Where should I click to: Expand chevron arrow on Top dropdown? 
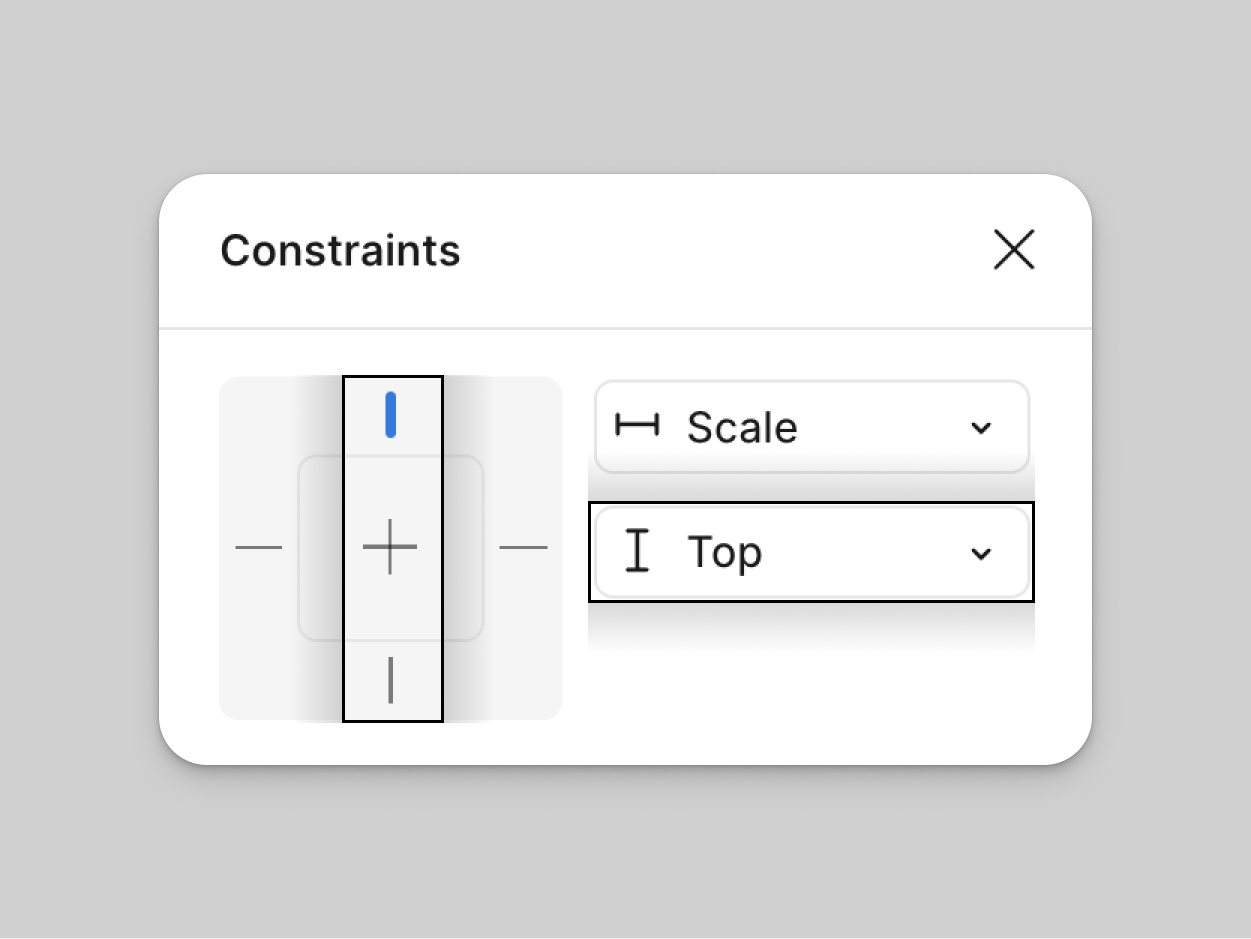pyautogui.click(x=981, y=553)
